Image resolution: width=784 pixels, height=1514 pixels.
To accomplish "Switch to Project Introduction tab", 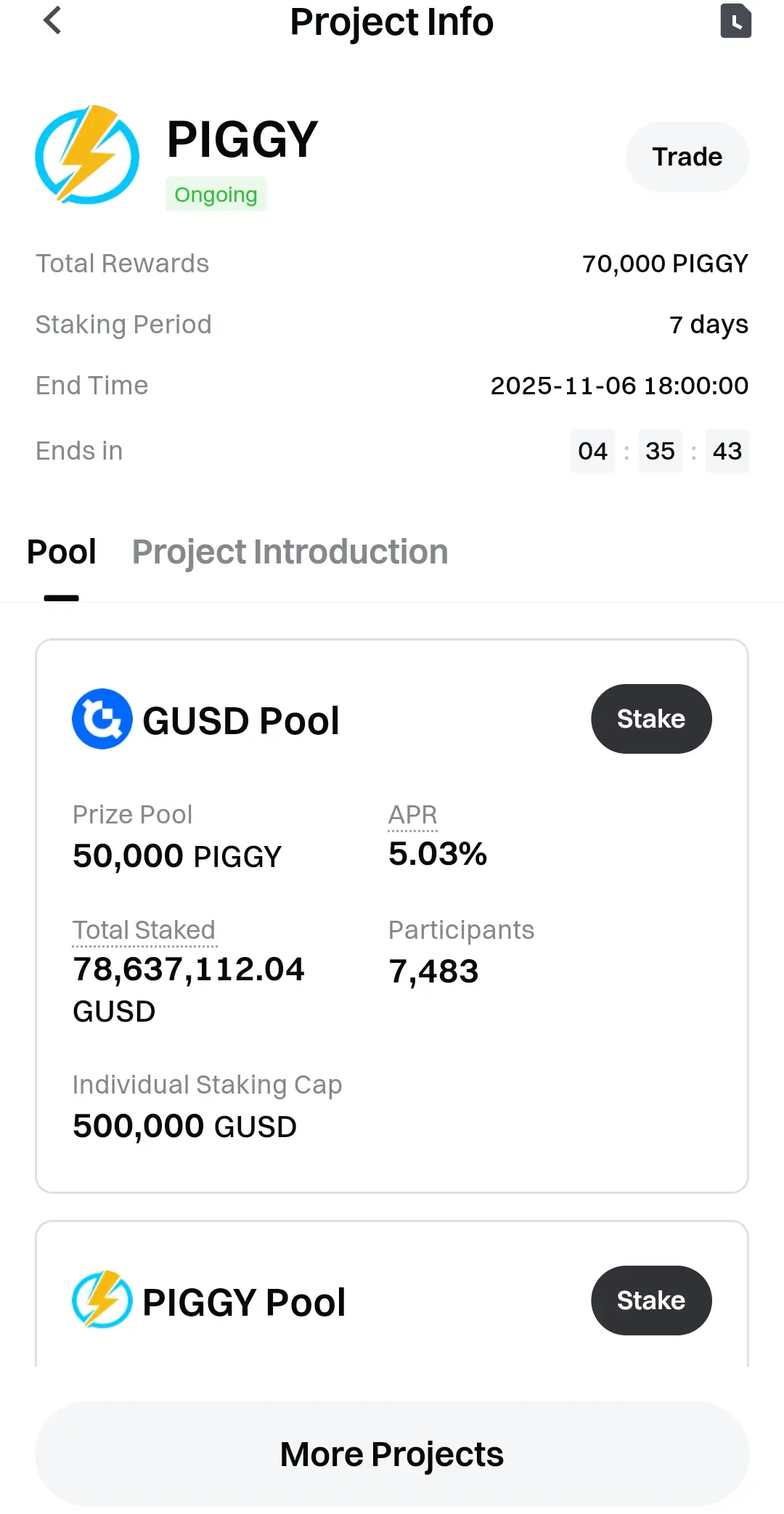I will click(290, 552).
